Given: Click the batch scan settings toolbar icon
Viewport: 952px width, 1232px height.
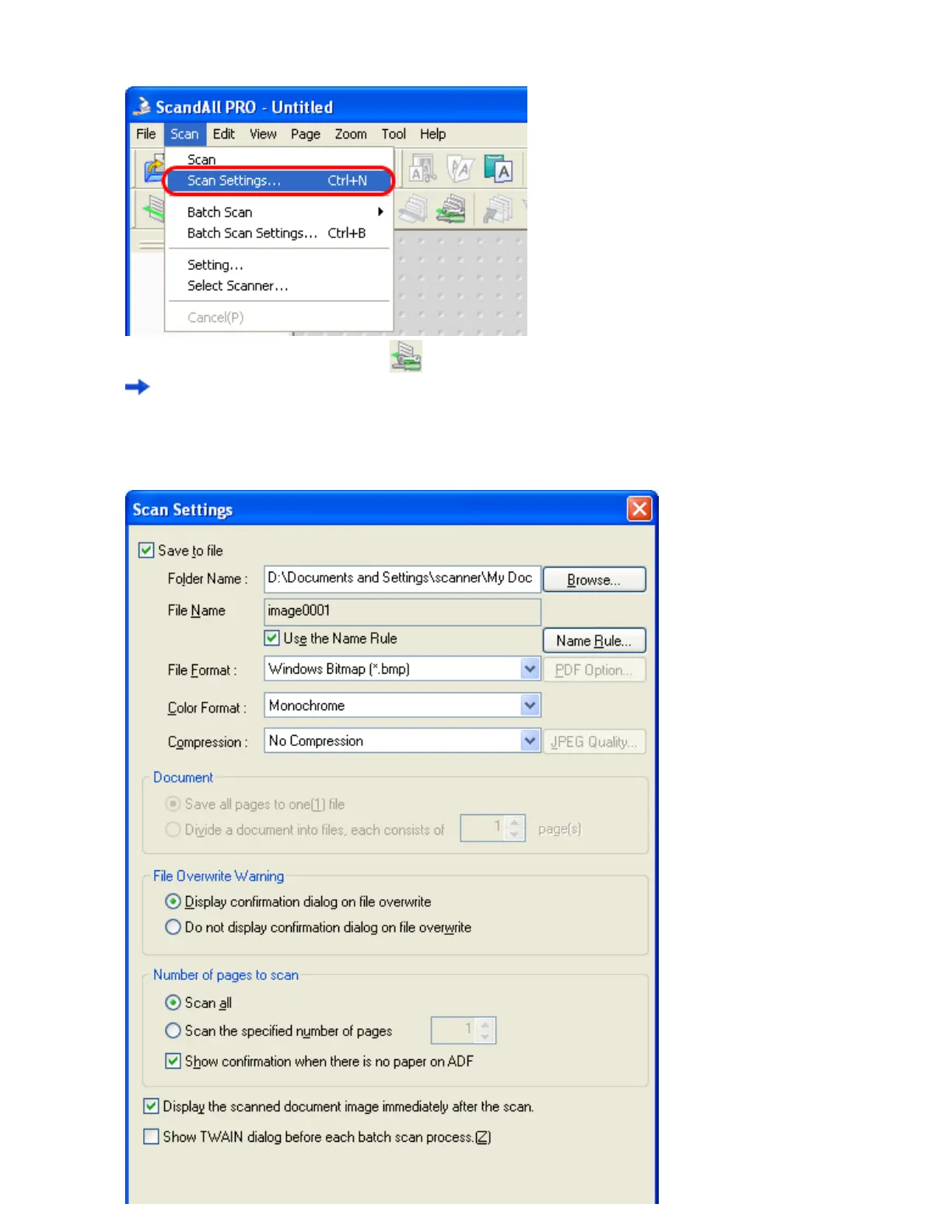Looking at the screenshot, I should (x=450, y=209).
